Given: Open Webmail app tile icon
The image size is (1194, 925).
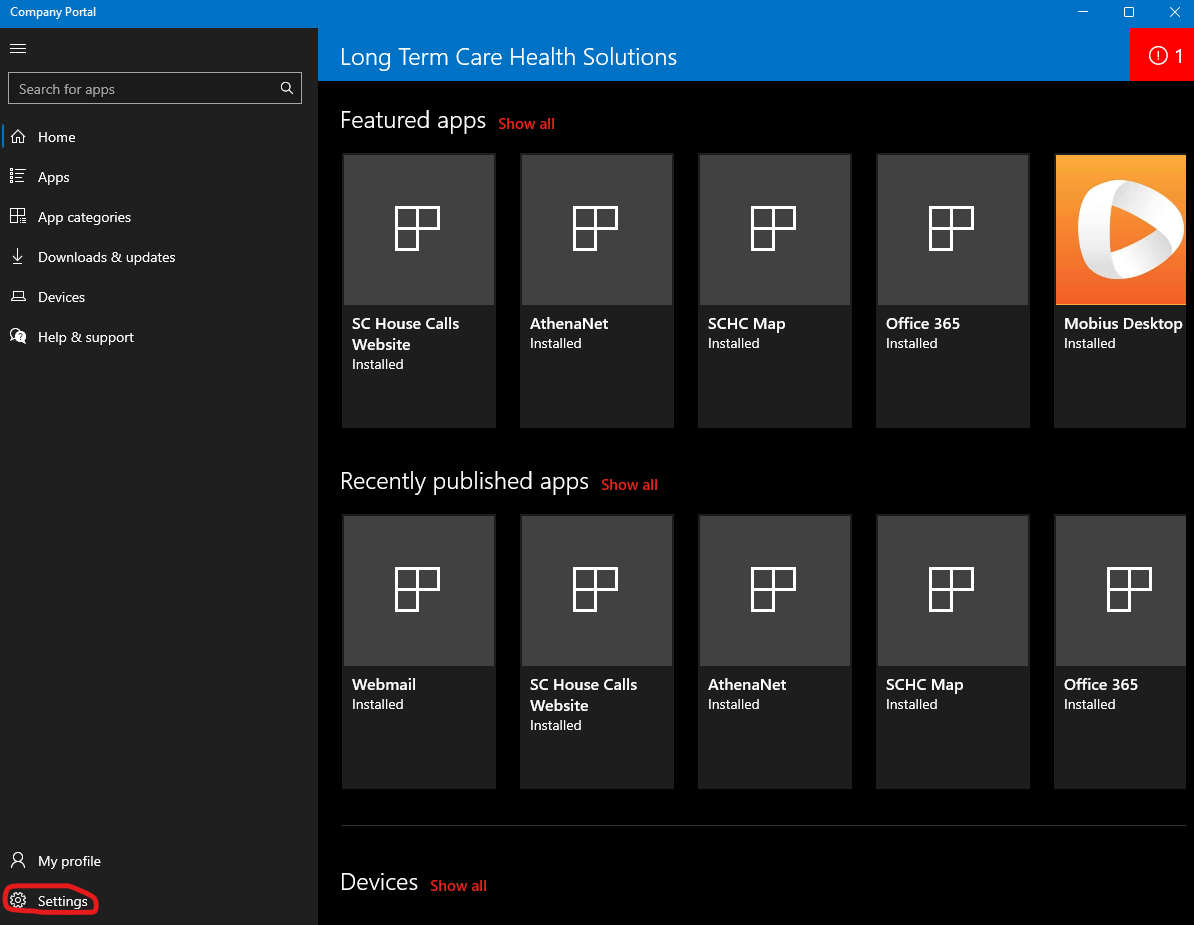Looking at the screenshot, I should point(419,590).
